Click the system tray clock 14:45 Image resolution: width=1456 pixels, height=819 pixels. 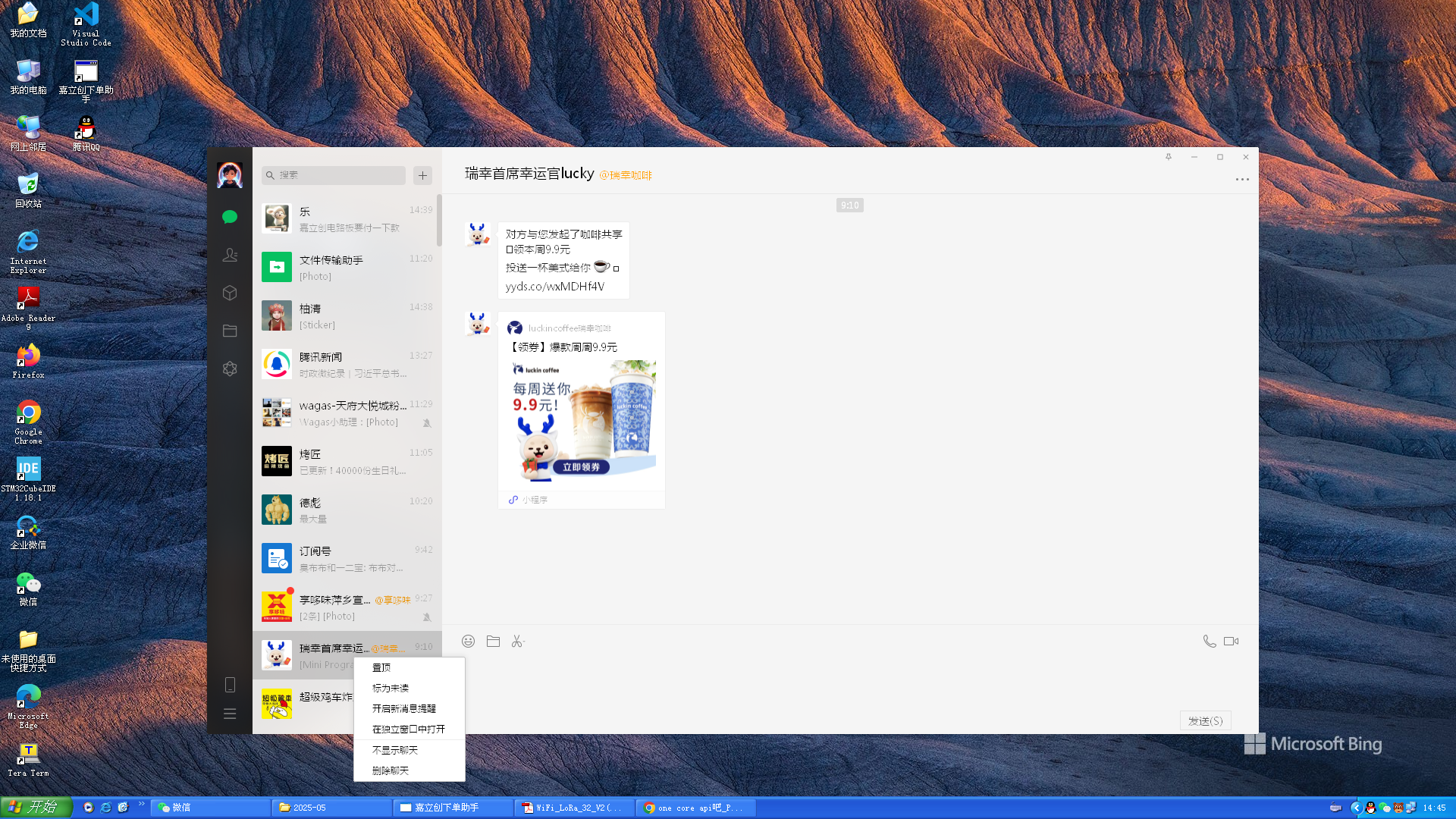point(1434,808)
